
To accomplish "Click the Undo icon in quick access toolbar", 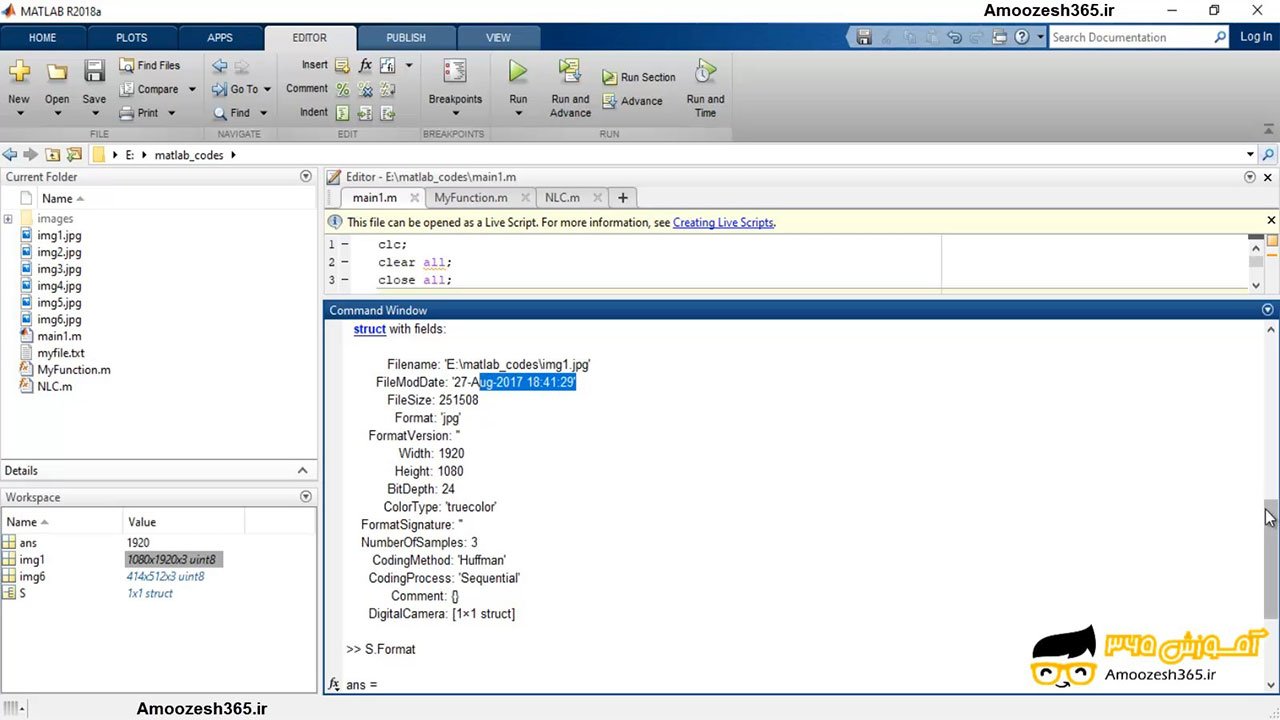I will click(954, 37).
